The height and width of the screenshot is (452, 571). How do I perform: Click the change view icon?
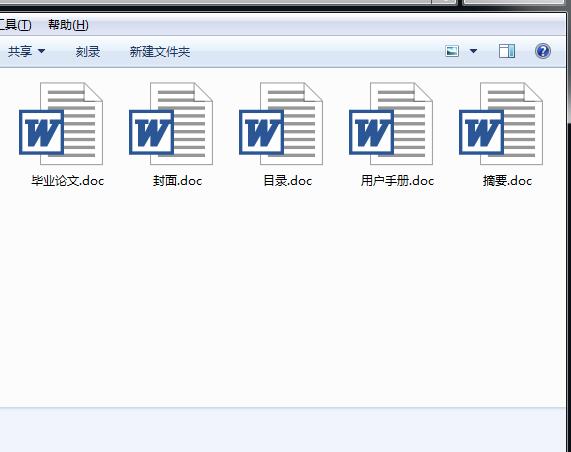[452, 51]
